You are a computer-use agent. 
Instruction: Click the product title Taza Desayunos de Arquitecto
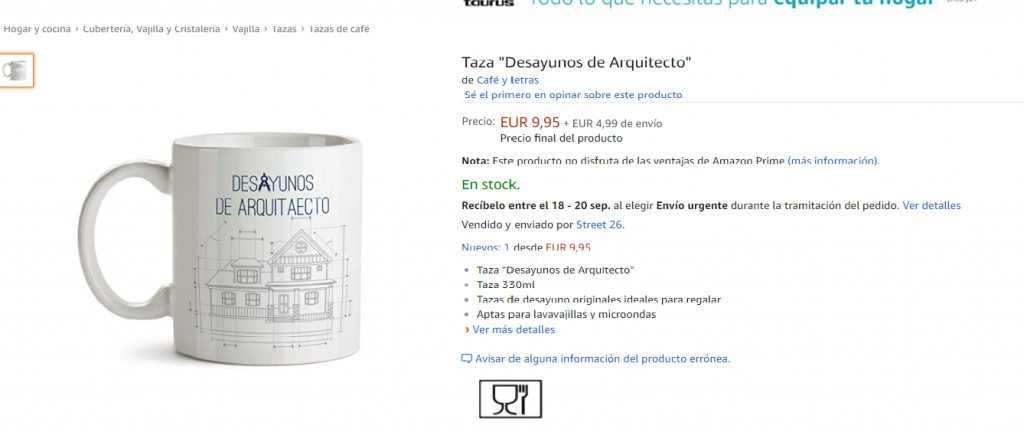click(577, 63)
